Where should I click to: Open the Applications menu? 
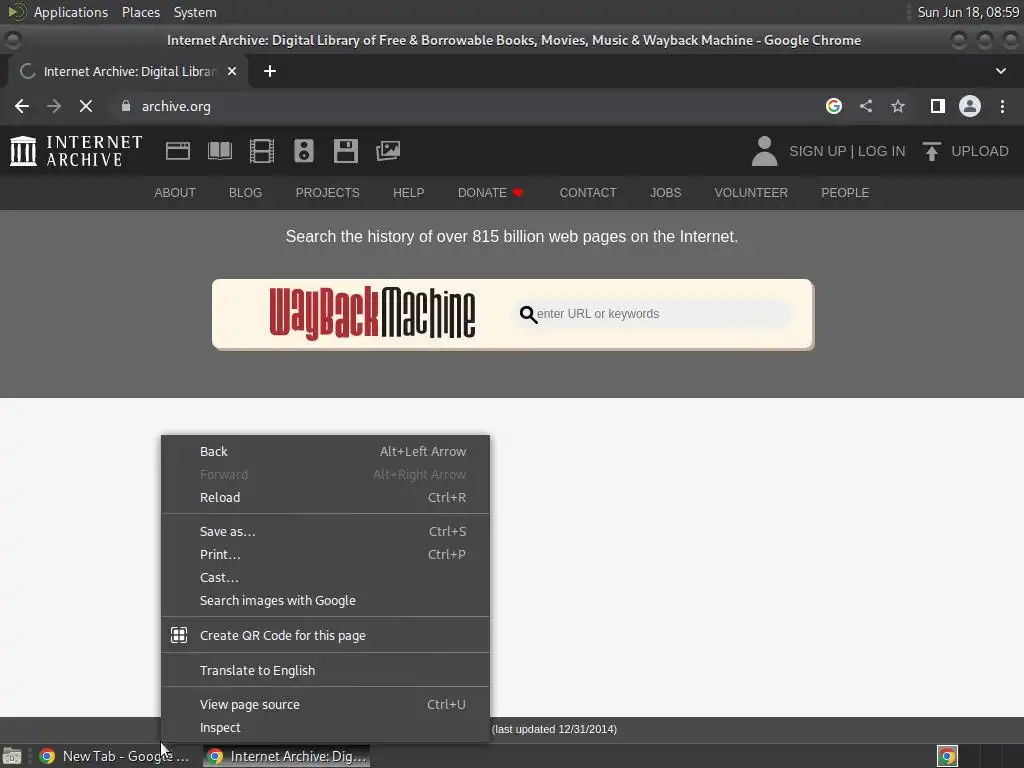[x=71, y=12]
